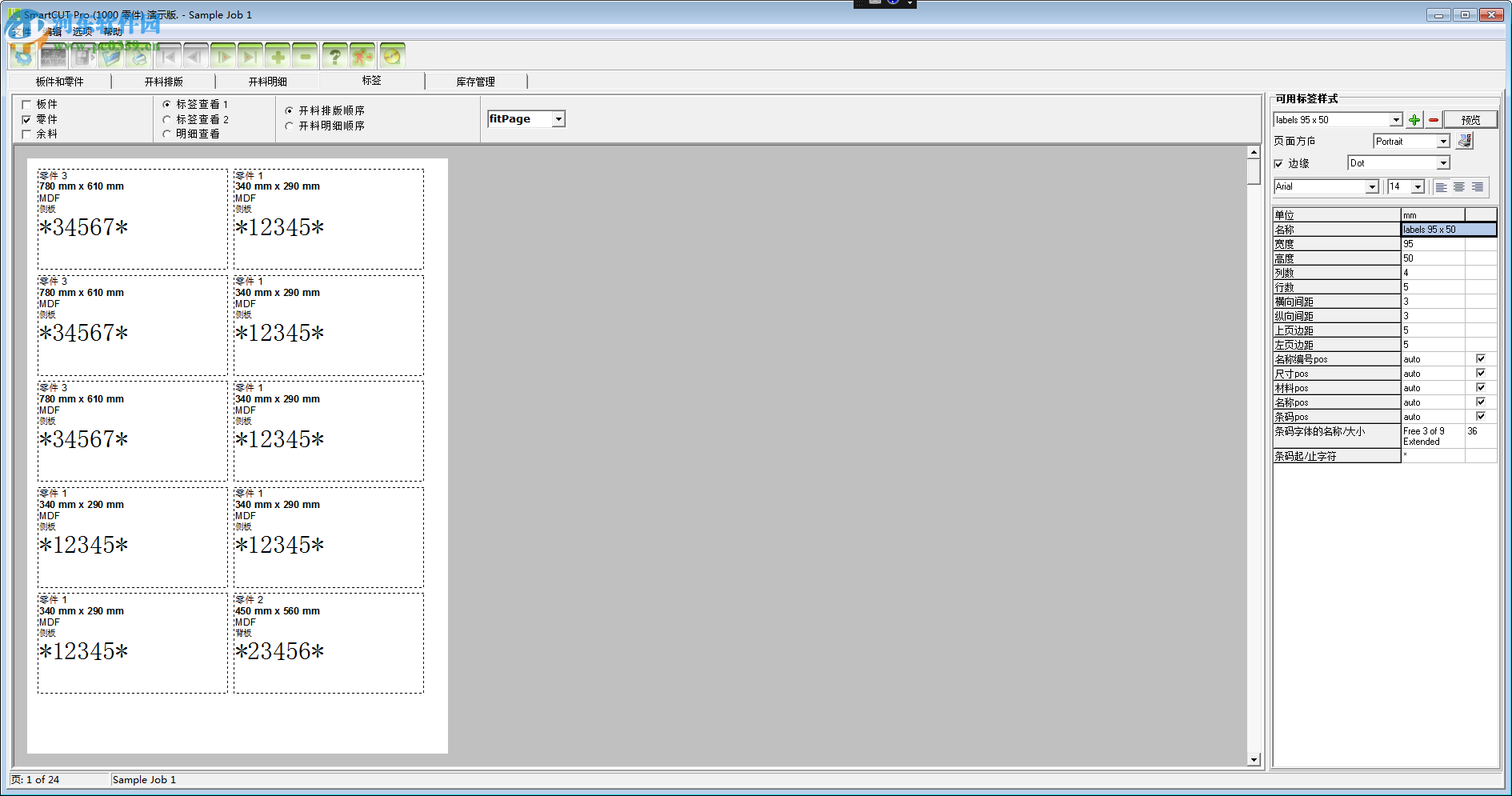Screen dimensions: 1512x796
Task: Go to last page toolbar button
Action: (250, 57)
